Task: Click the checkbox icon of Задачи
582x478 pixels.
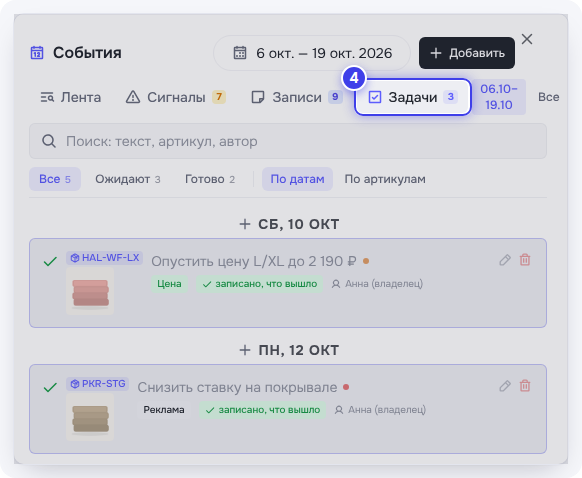Action: point(375,97)
